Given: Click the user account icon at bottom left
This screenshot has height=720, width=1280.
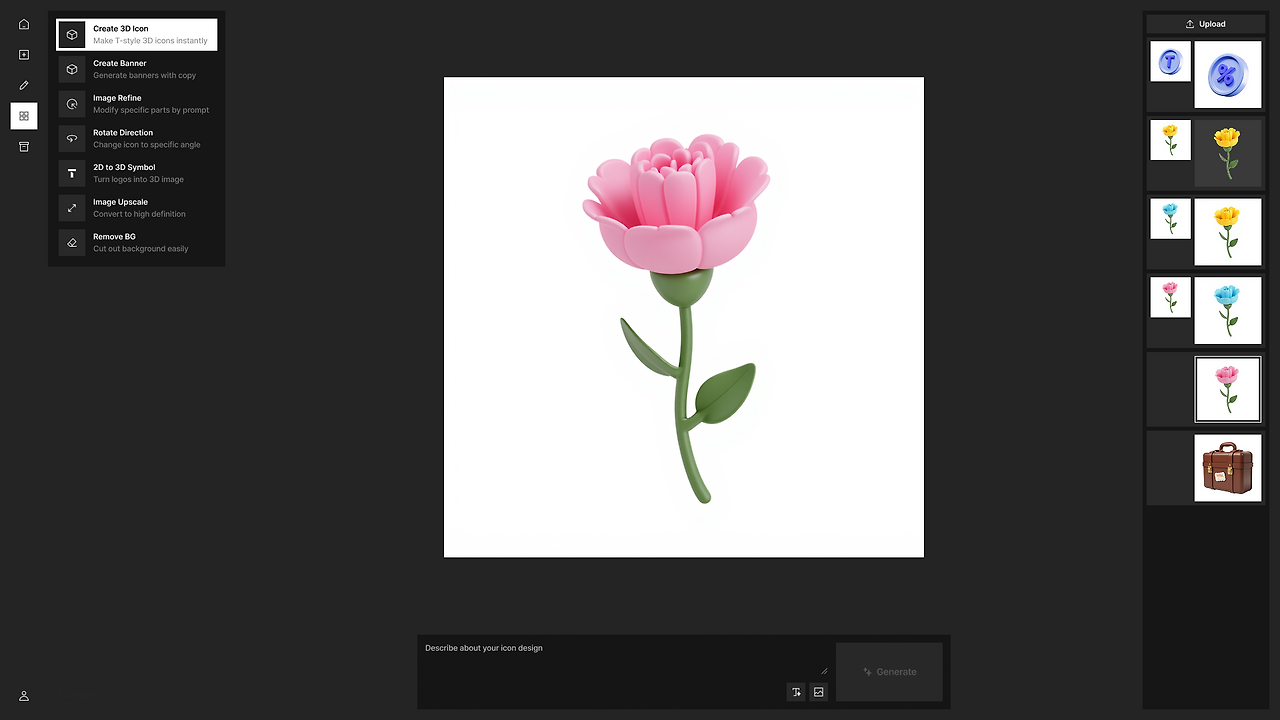Looking at the screenshot, I should [x=24, y=696].
